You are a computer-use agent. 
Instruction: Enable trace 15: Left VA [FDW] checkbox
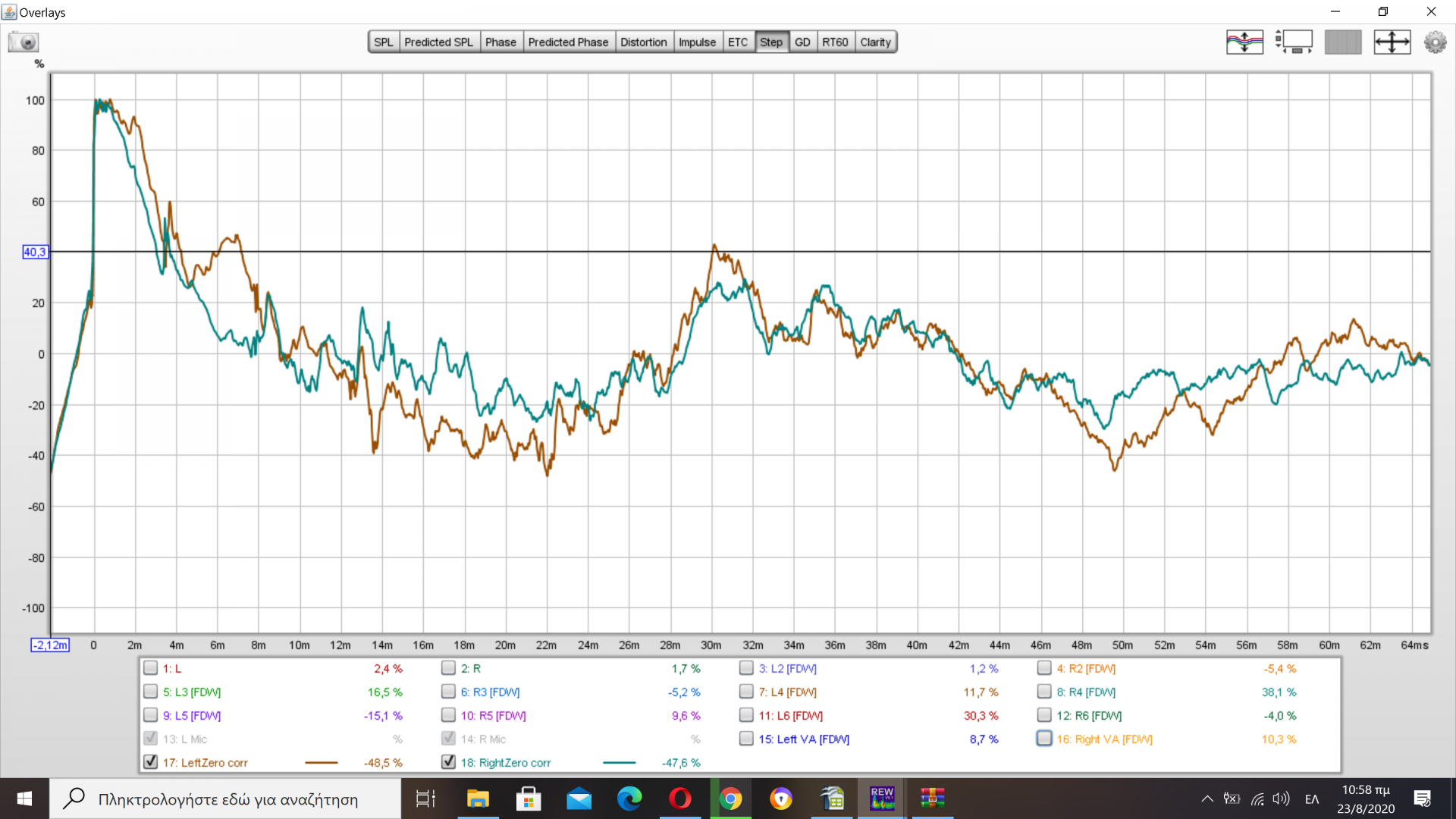tap(746, 739)
